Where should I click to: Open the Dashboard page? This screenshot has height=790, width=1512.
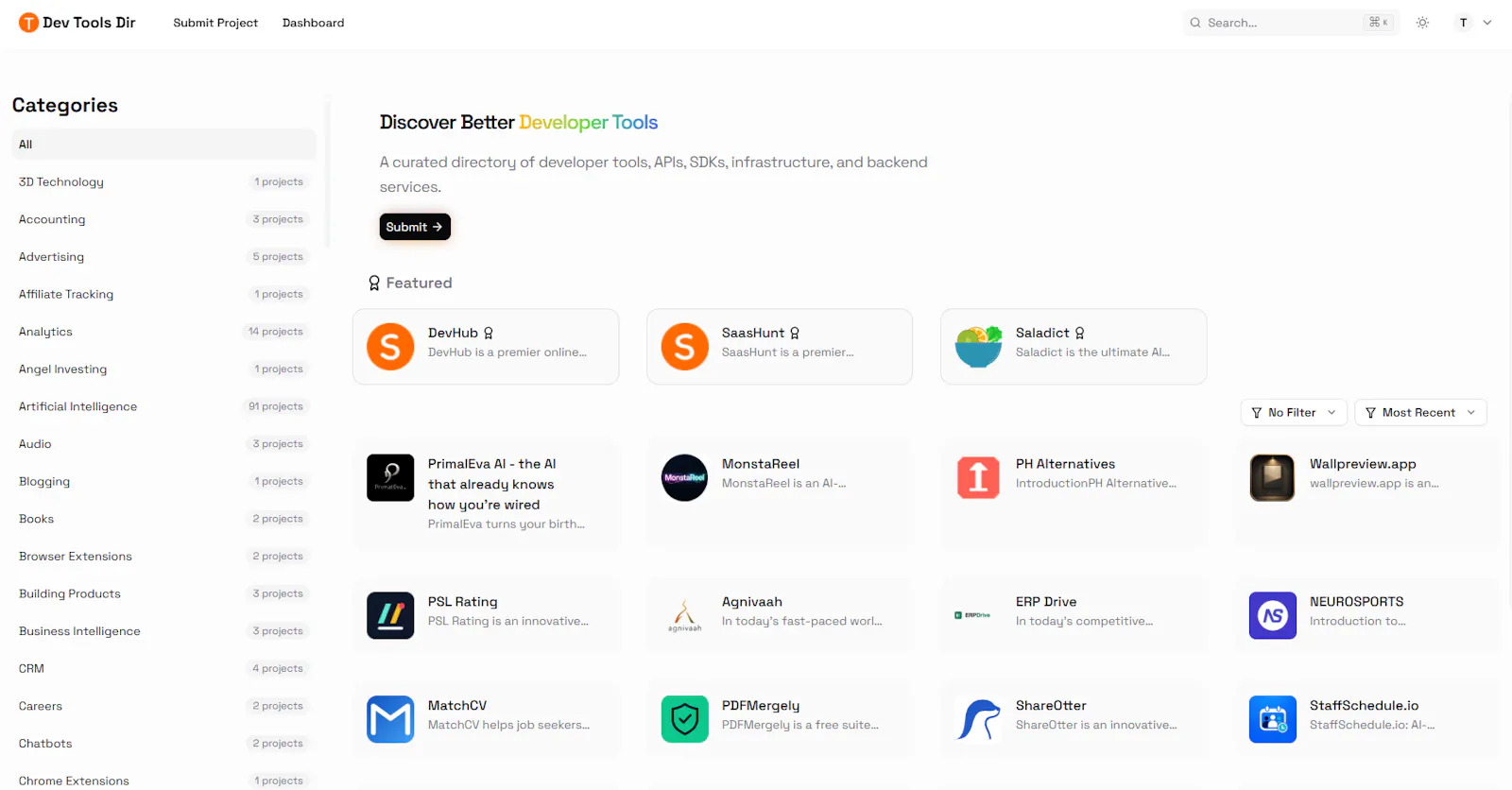tap(313, 23)
